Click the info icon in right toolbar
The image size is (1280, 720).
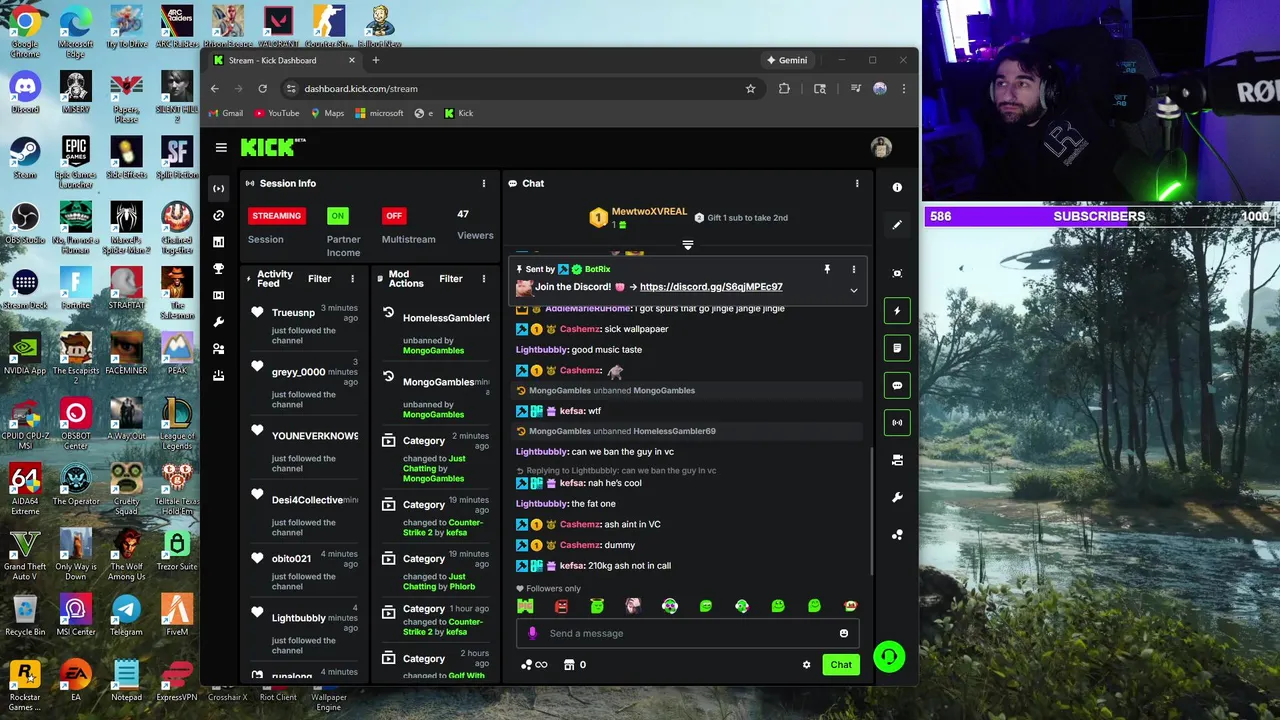pos(897,187)
